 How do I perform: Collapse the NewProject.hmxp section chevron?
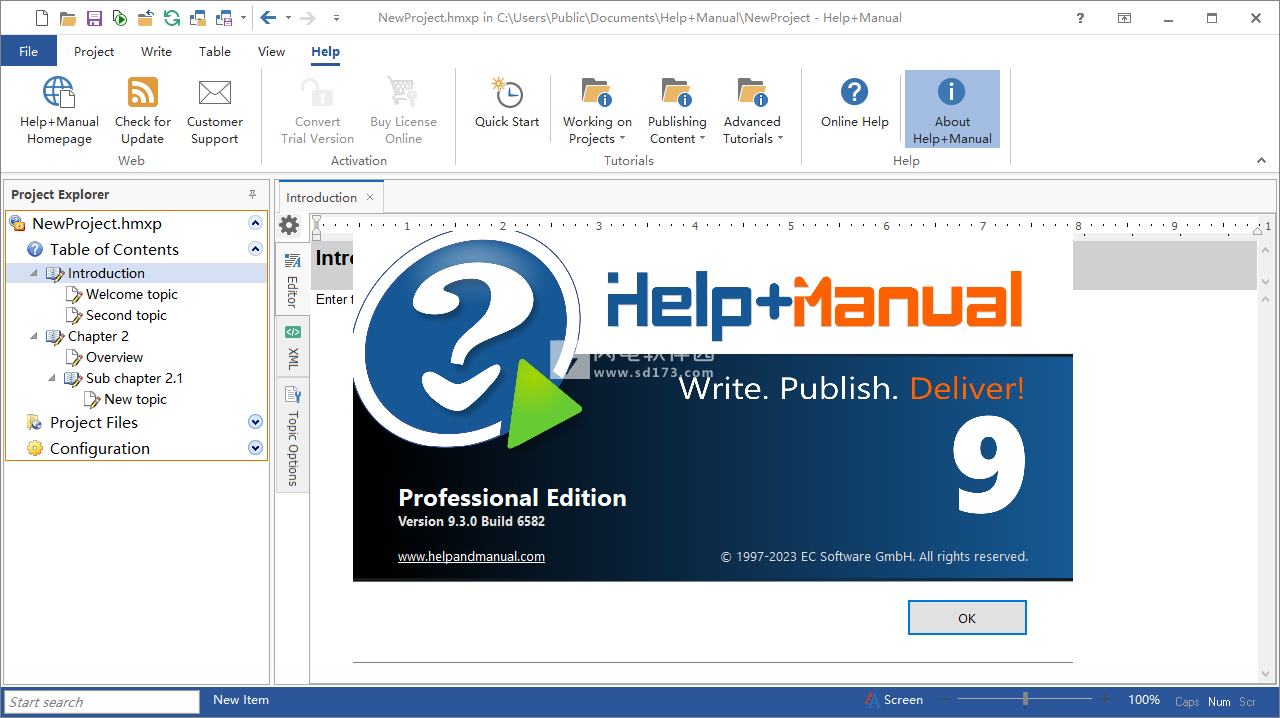255,223
